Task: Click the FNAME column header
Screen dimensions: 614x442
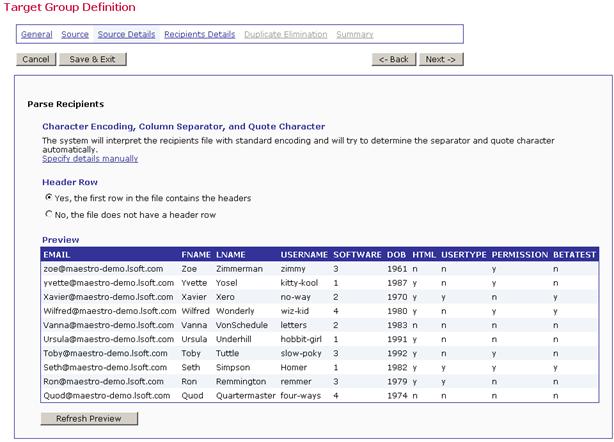Action: pos(196,254)
